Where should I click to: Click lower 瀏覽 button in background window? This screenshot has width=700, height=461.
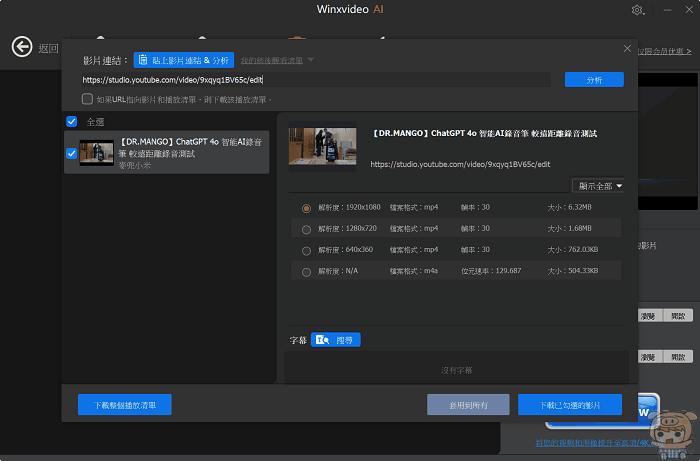click(x=648, y=357)
